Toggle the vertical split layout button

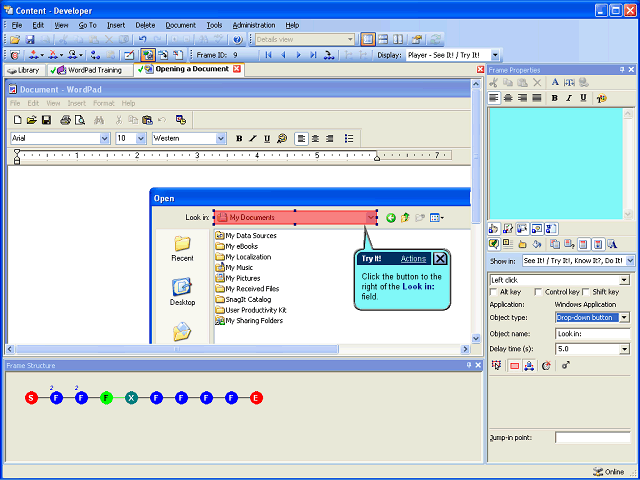398,40
